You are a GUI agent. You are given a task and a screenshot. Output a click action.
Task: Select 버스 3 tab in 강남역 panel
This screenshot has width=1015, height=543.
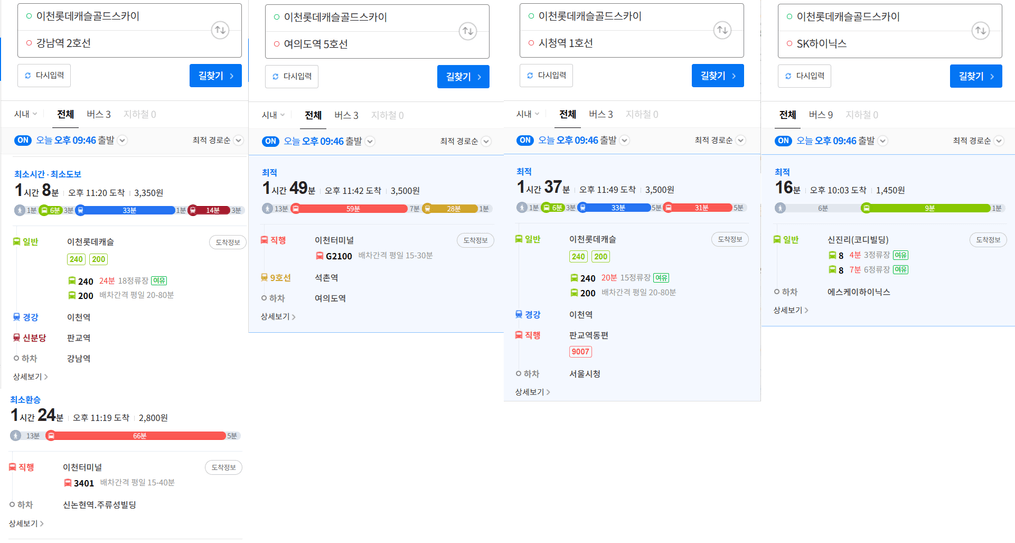[x=98, y=114]
